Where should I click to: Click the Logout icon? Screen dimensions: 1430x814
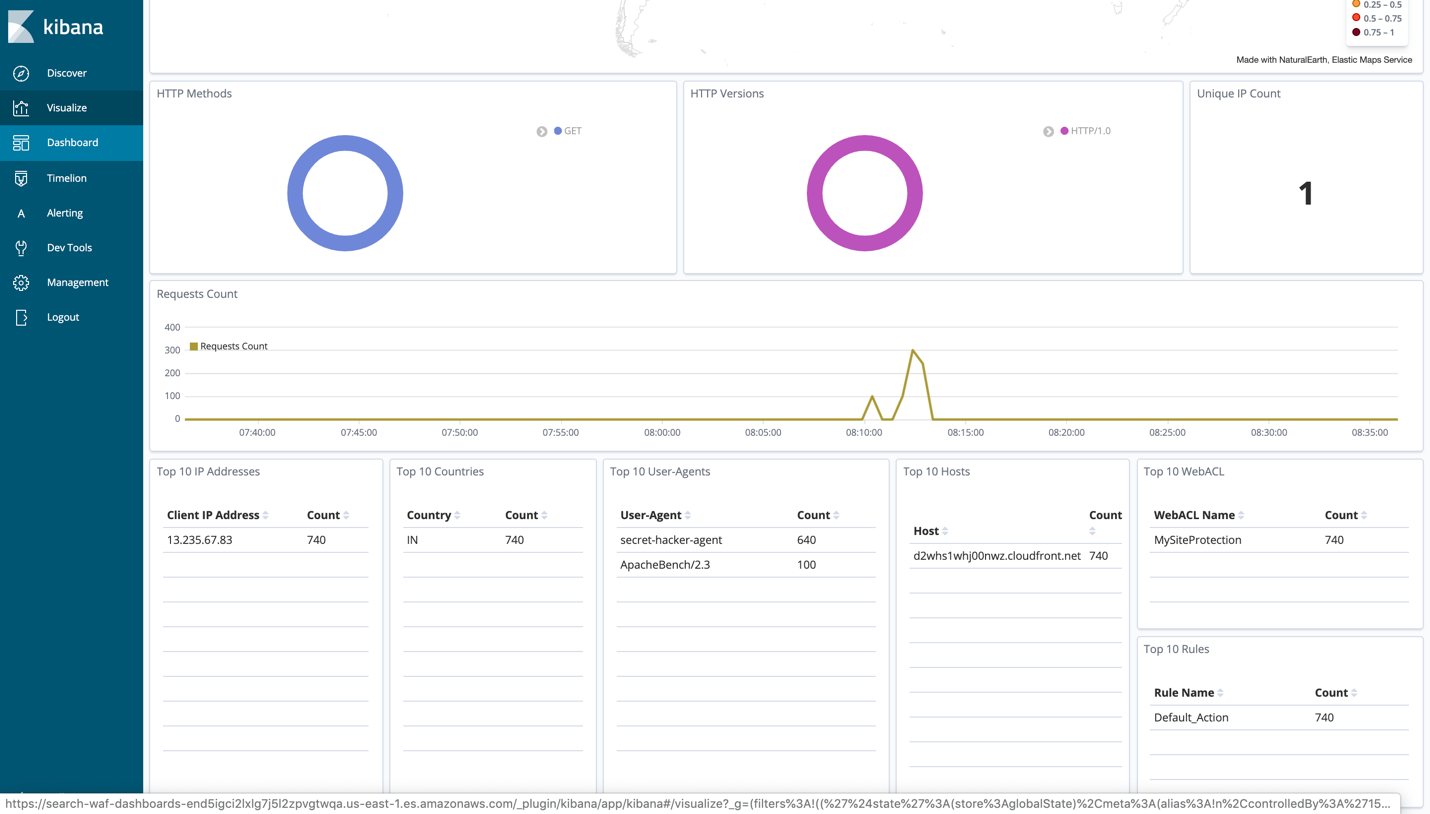coord(21,317)
